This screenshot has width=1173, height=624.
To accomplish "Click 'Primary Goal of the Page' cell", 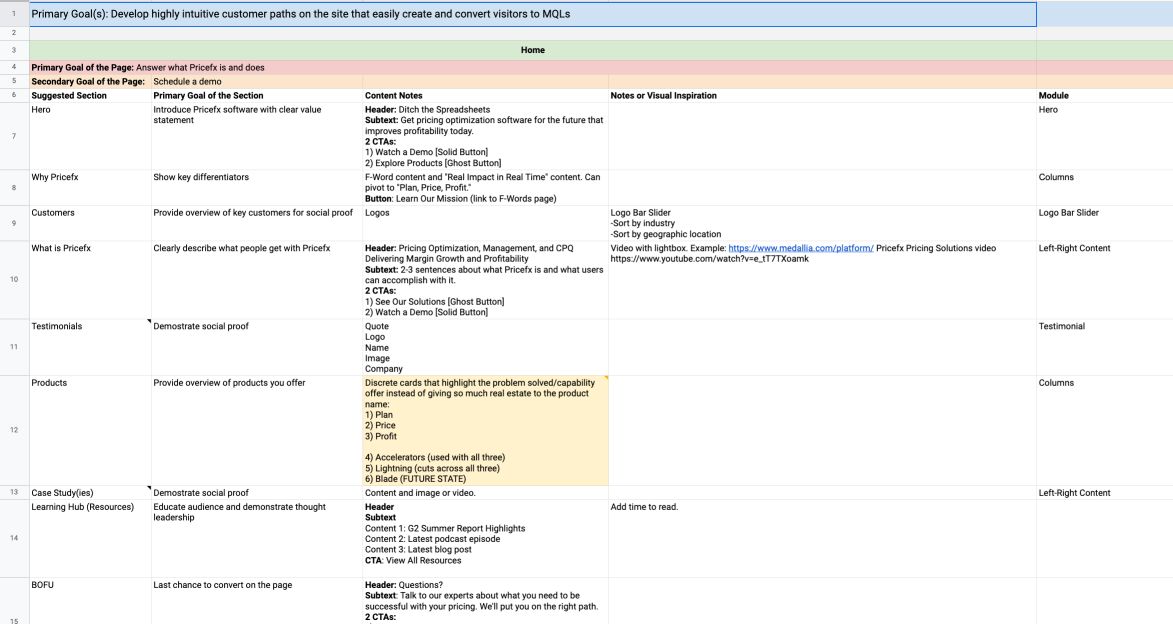I will pyautogui.click(x=533, y=67).
